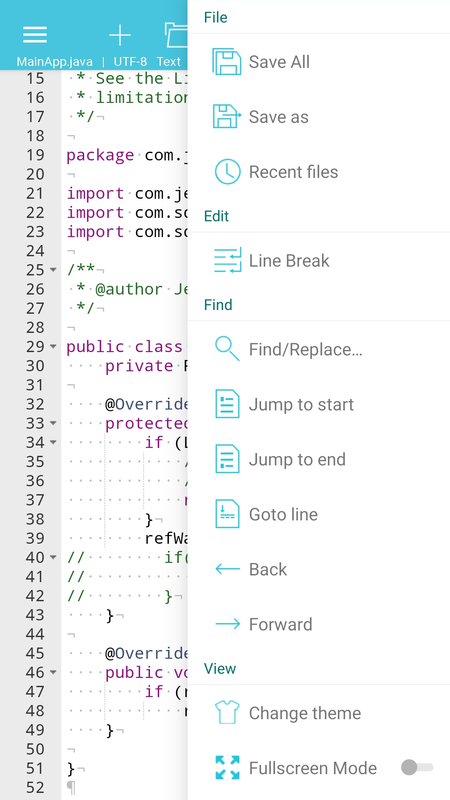This screenshot has height=800, width=450.
Task: Click the UTF-8 encoding label
Action: [130, 62]
